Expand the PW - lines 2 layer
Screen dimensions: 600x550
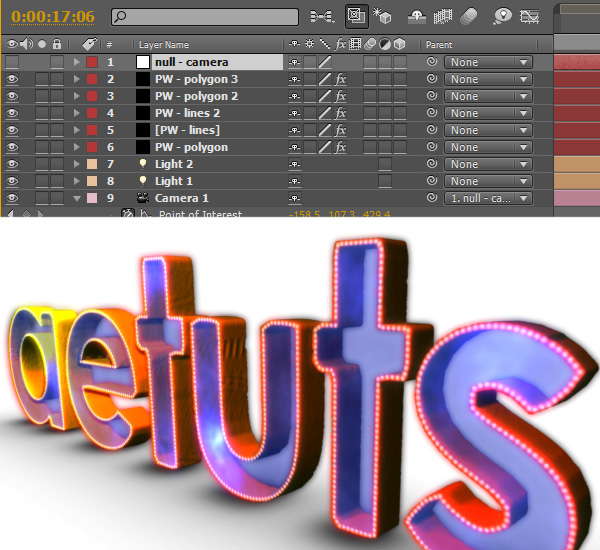pos(77,113)
